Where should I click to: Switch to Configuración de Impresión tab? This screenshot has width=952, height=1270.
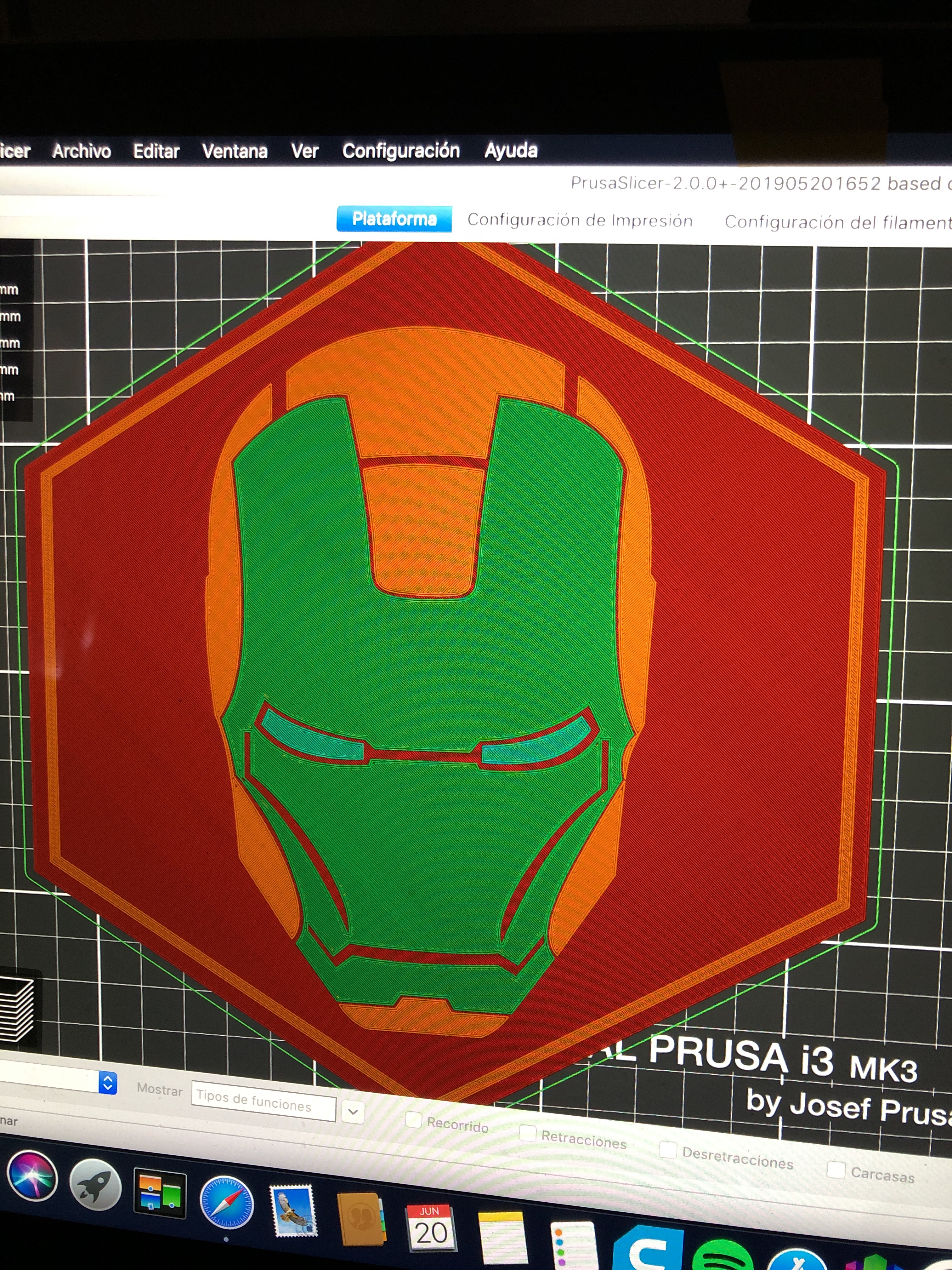click(x=580, y=220)
